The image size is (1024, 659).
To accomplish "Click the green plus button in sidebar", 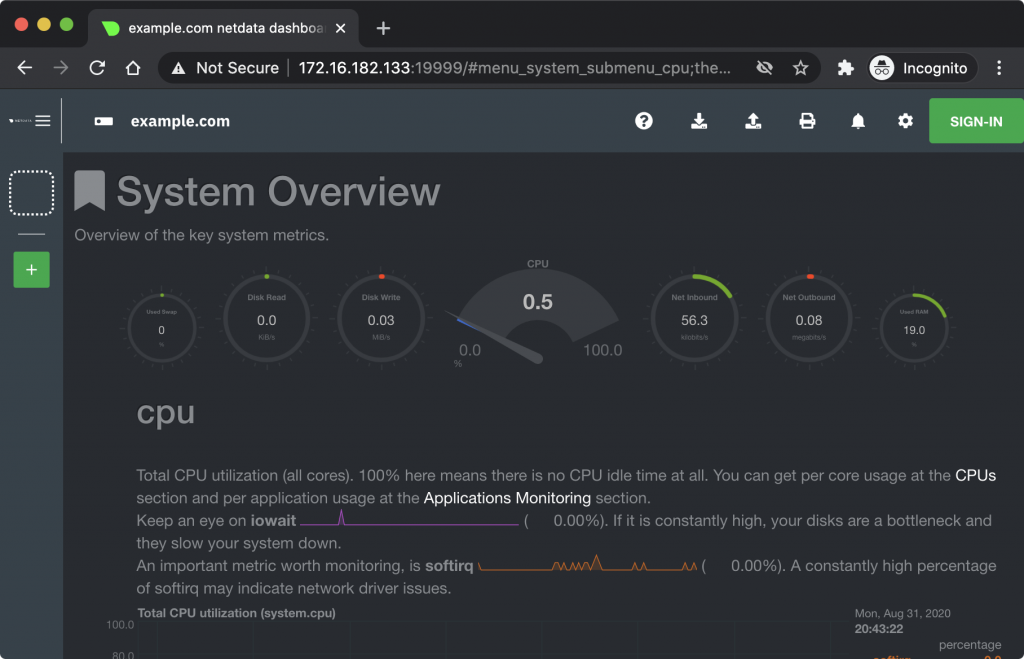I will tap(31, 270).
